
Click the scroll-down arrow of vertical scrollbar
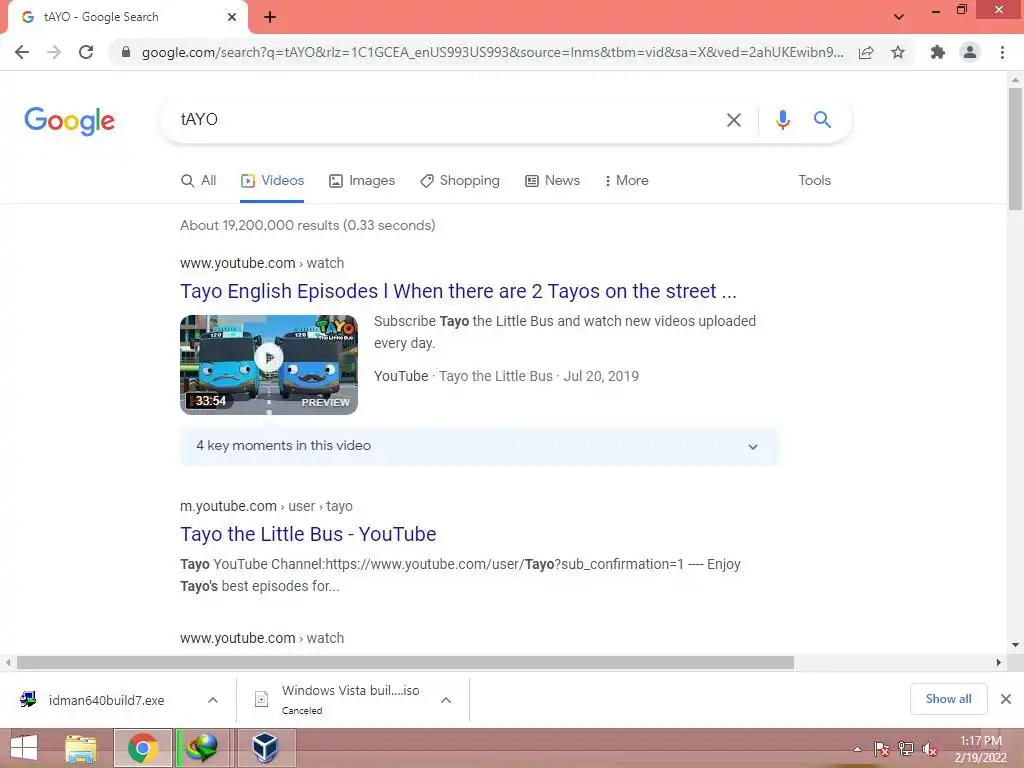pos(1015,645)
